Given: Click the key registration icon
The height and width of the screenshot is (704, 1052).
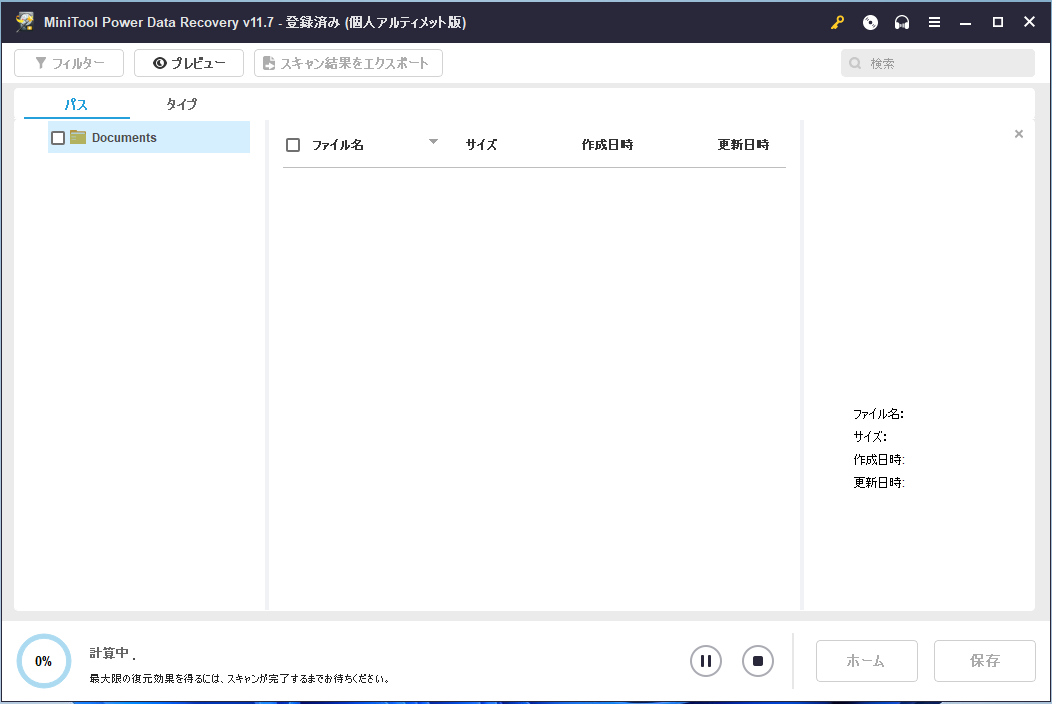Looking at the screenshot, I should pyautogui.click(x=837, y=22).
